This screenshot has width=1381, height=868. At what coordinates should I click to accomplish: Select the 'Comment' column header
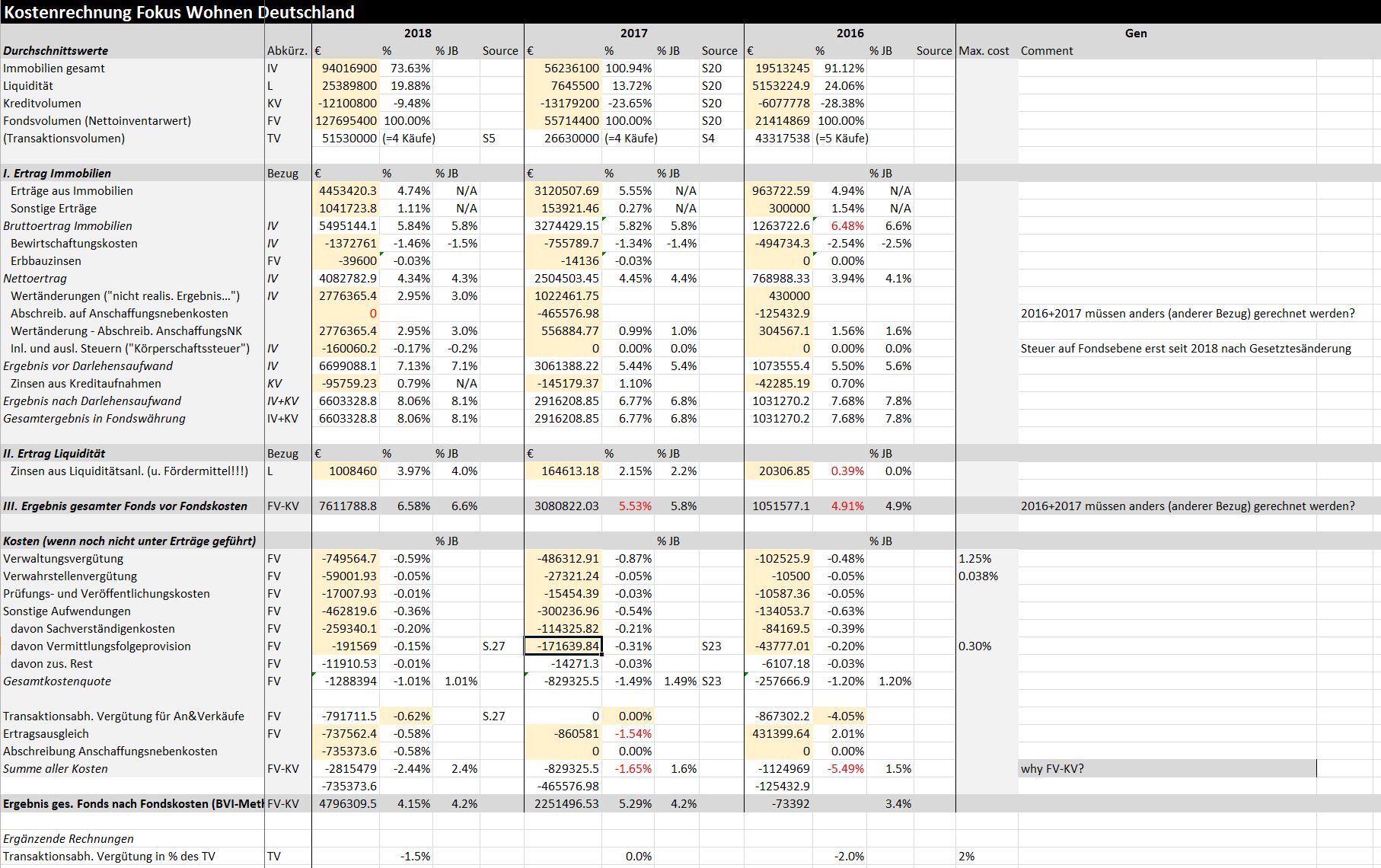1047,51
